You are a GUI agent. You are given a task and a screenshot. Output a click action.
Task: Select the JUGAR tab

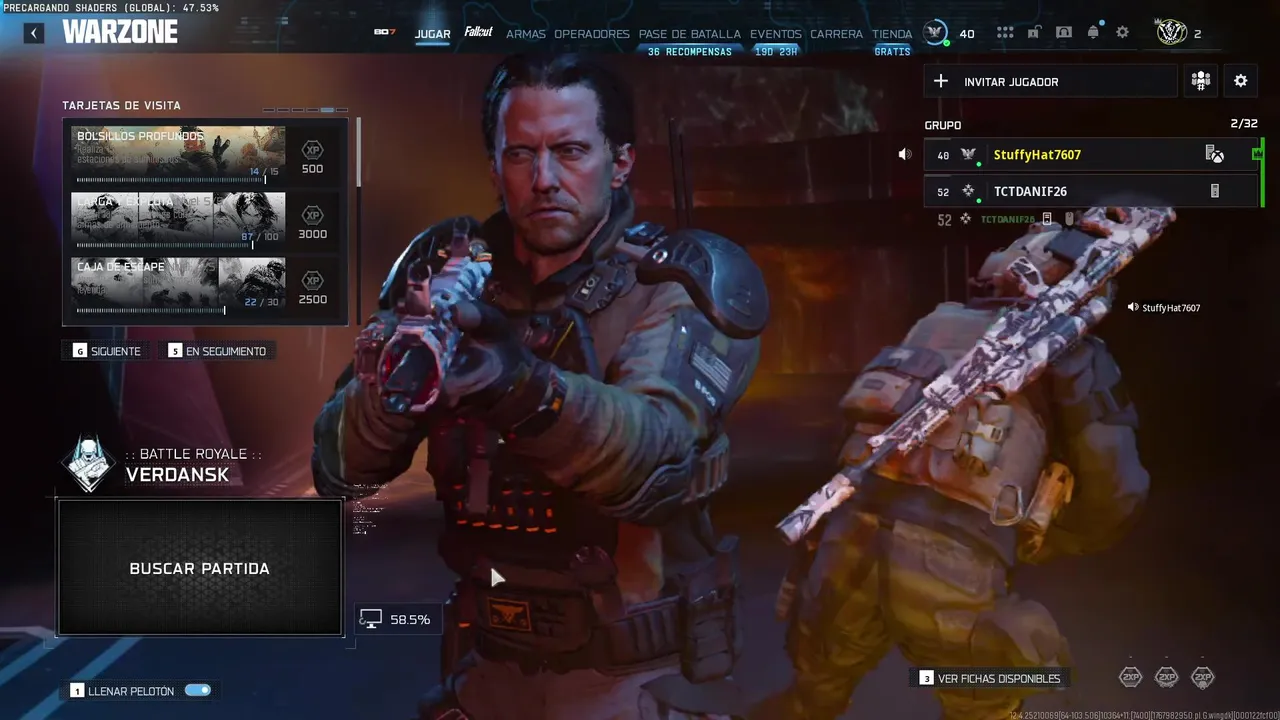point(433,34)
